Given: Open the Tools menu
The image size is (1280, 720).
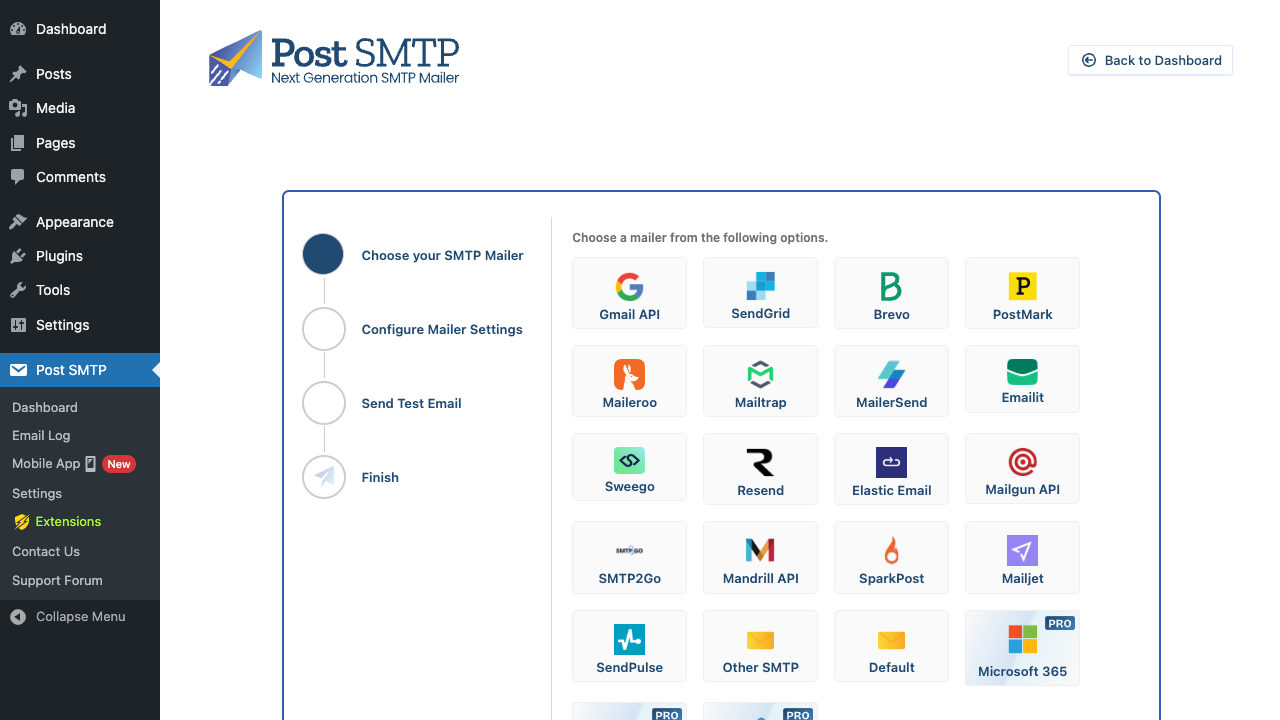Looking at the screenshot, I should [x=80, y=290].
